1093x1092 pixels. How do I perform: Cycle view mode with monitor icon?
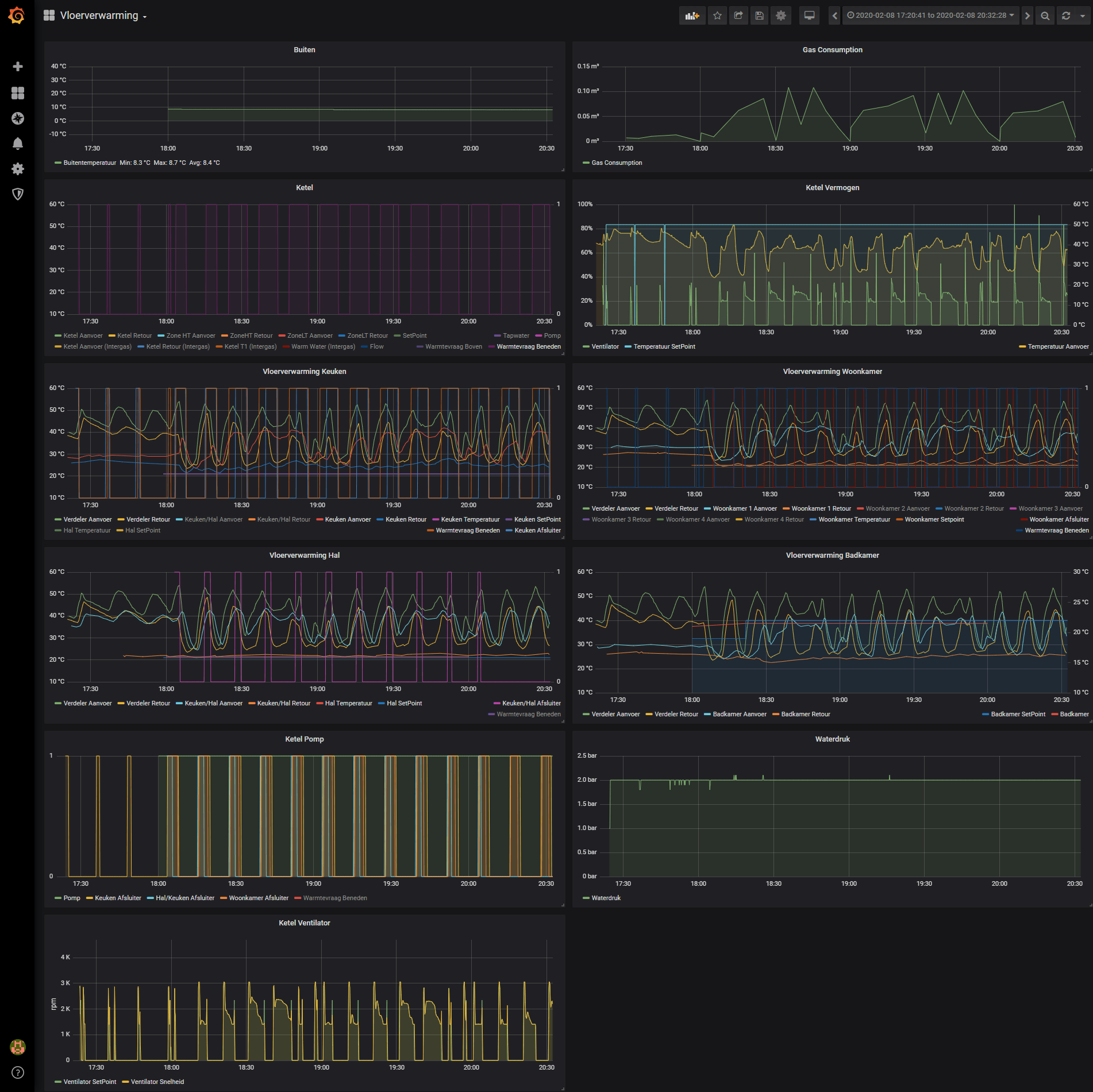[x=809, y=16]
